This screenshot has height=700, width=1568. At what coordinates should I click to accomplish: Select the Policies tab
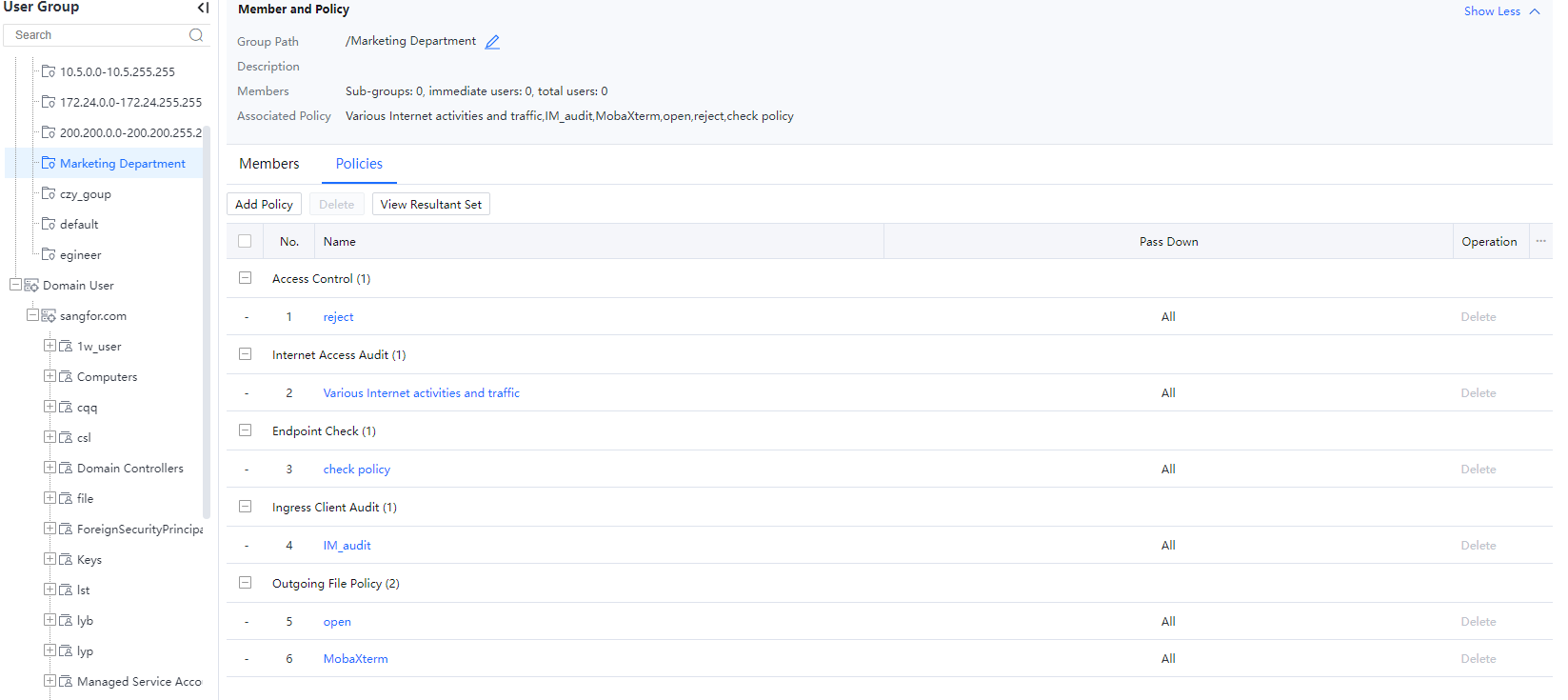click(359, 164)
